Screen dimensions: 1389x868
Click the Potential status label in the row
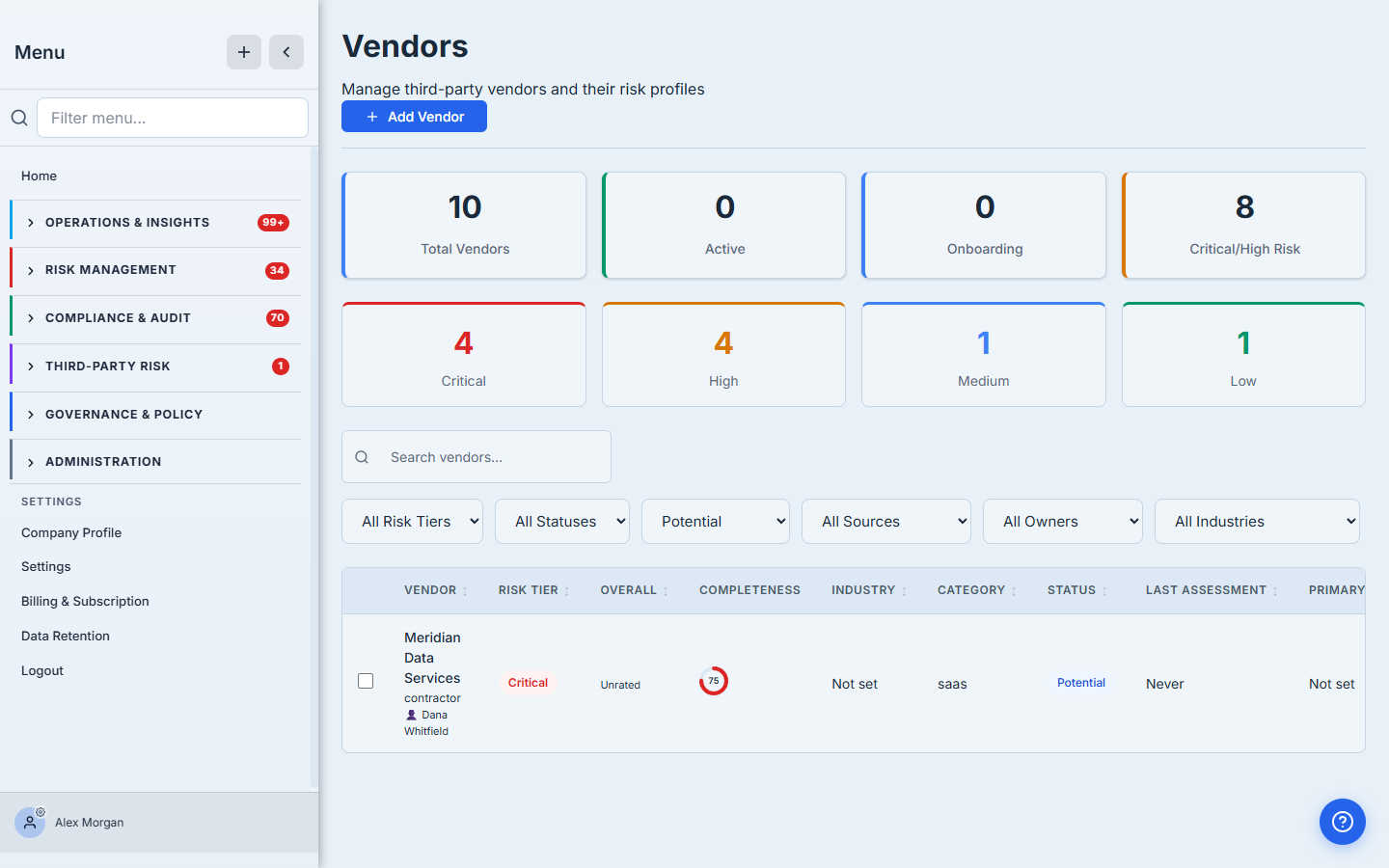pos(1081,683)
